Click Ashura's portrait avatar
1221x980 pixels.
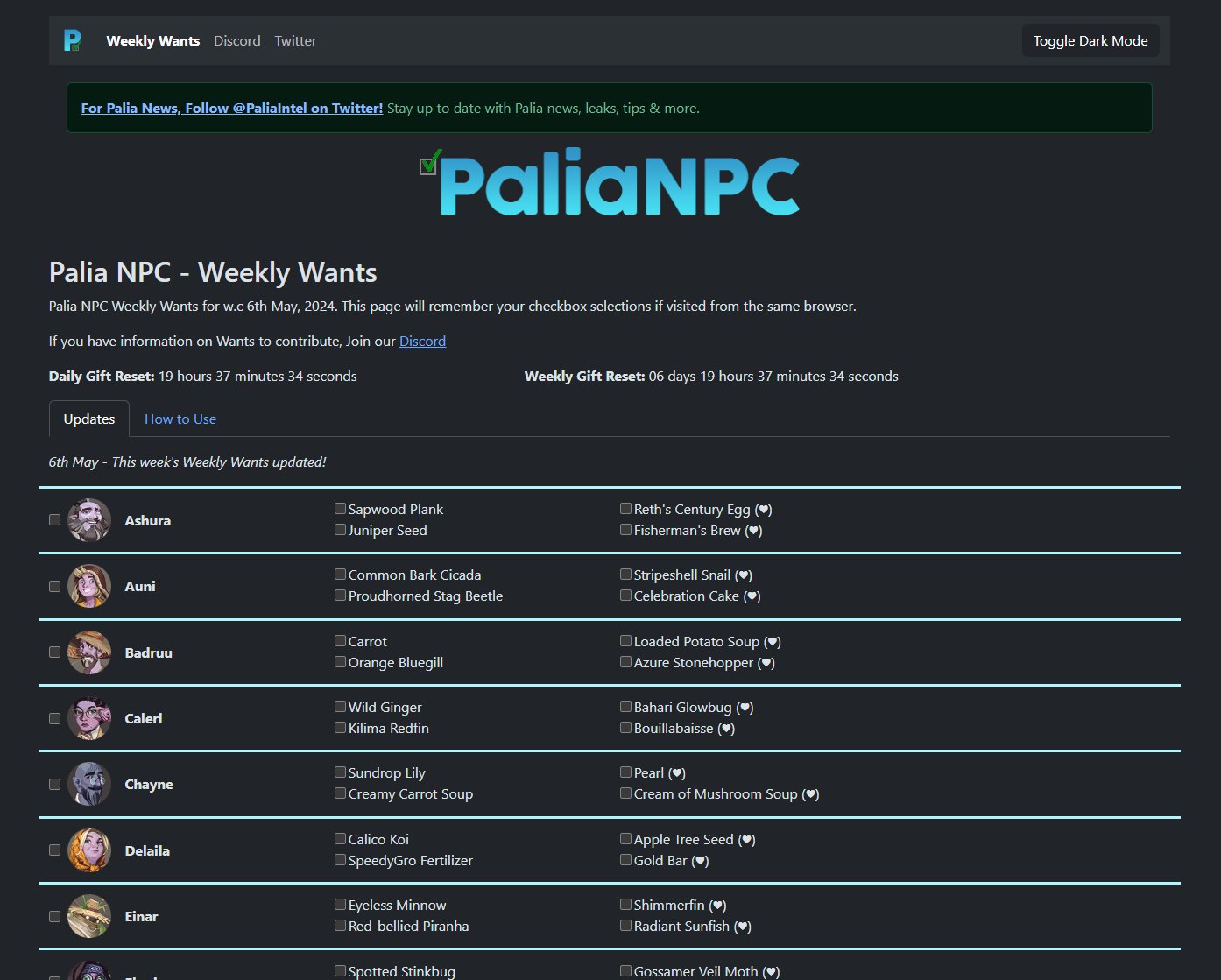click(89, 520)
